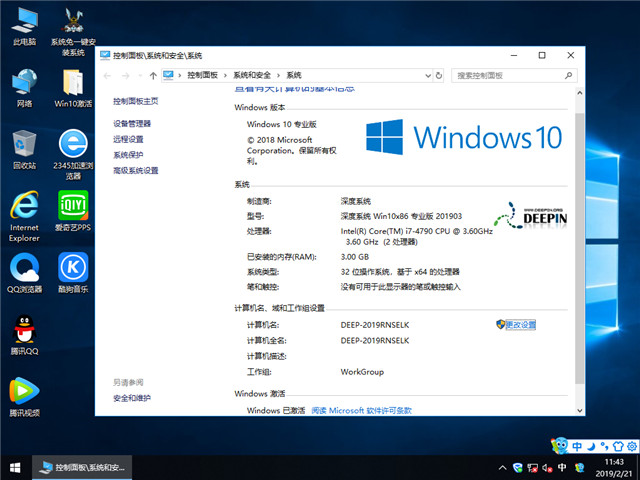Toggle IME punctuation mode button
This screenshot has height=480, width=640.
tap(604, 446)
